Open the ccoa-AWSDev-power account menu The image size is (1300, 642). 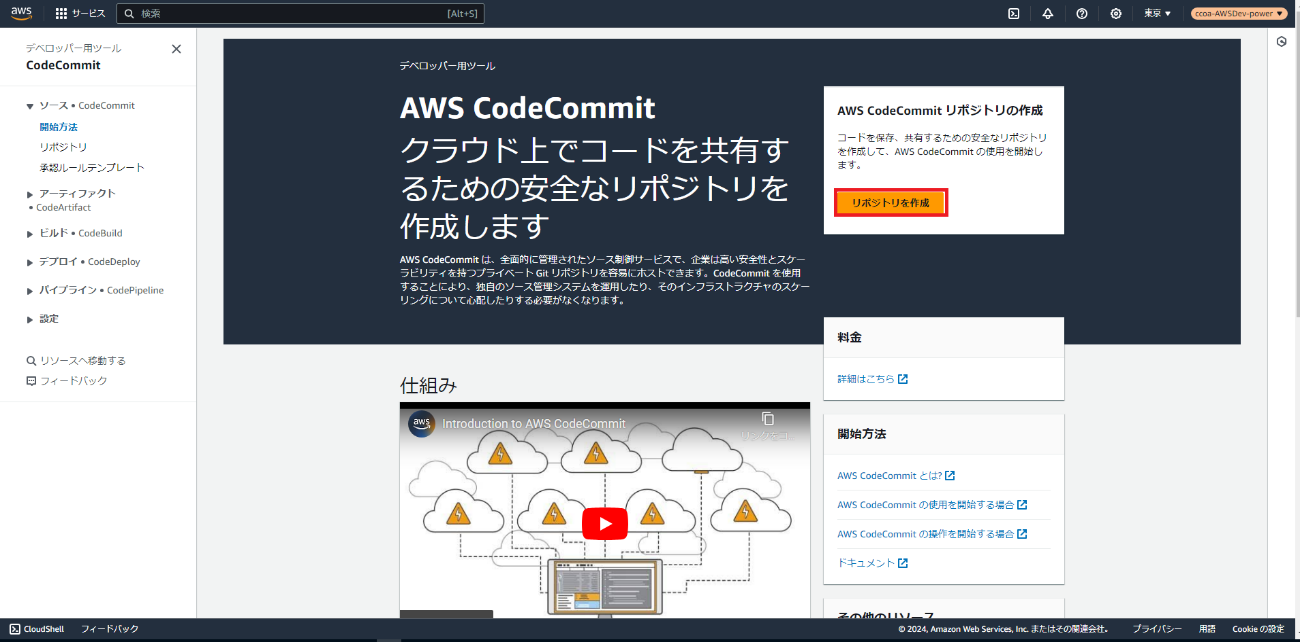(1239, 13)
